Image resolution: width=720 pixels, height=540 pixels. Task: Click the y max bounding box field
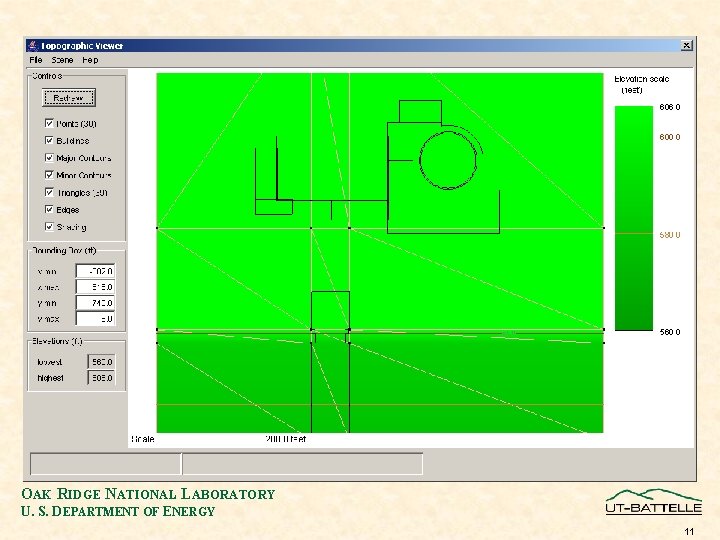(95, 319)
